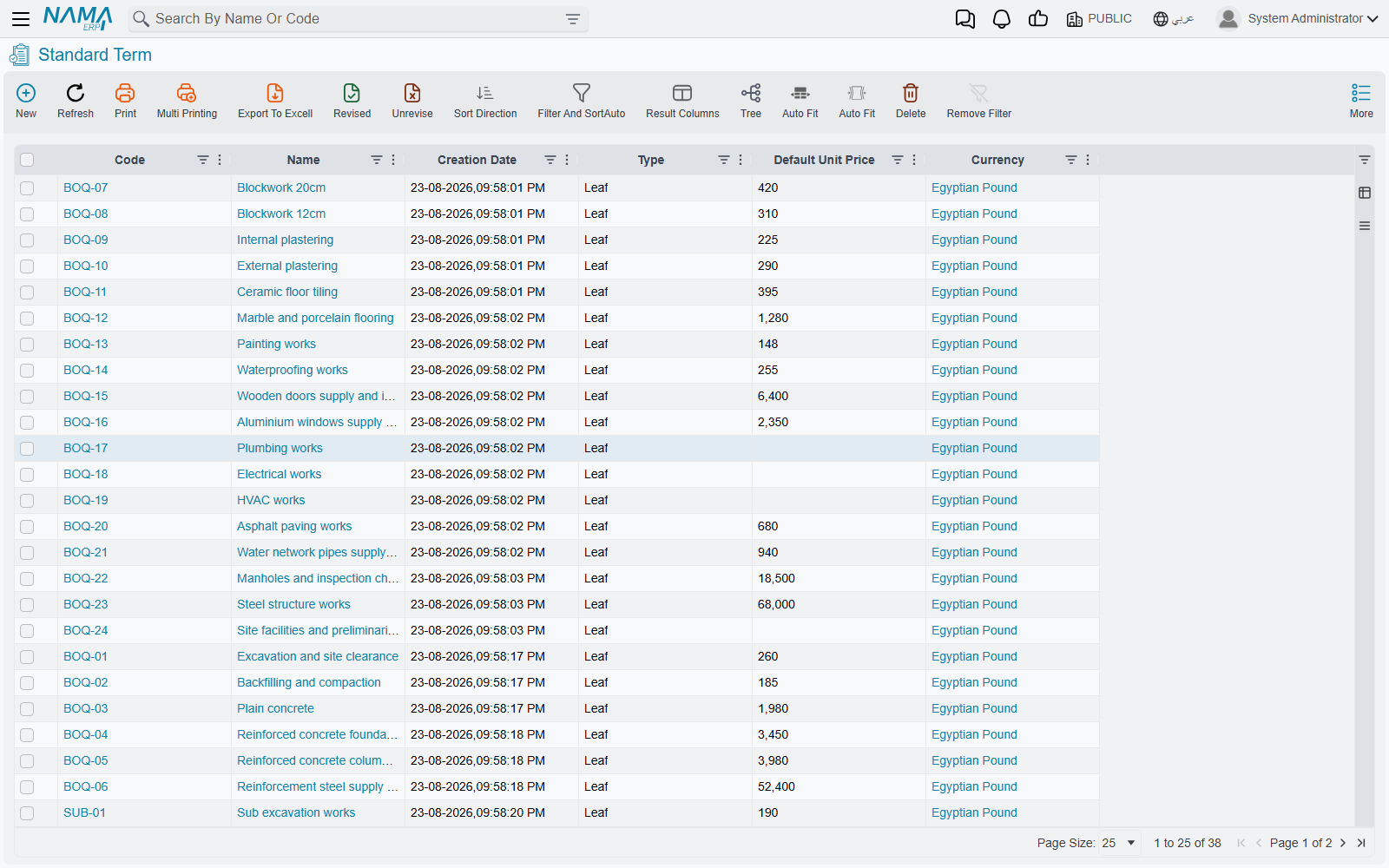Open the Steel structure works link
1389x868 pixels.
(293, 604)
